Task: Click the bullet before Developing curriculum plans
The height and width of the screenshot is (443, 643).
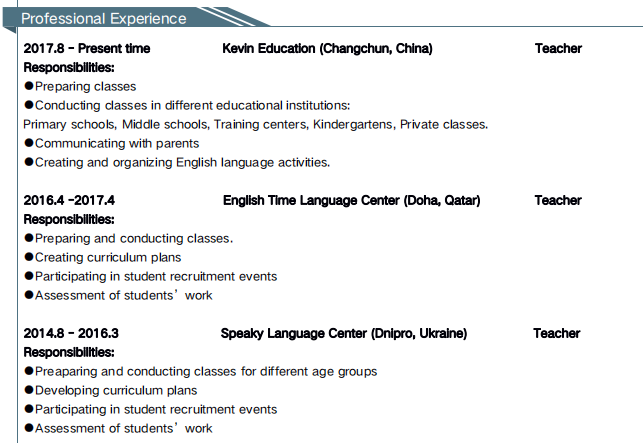Action: (29, 390)
